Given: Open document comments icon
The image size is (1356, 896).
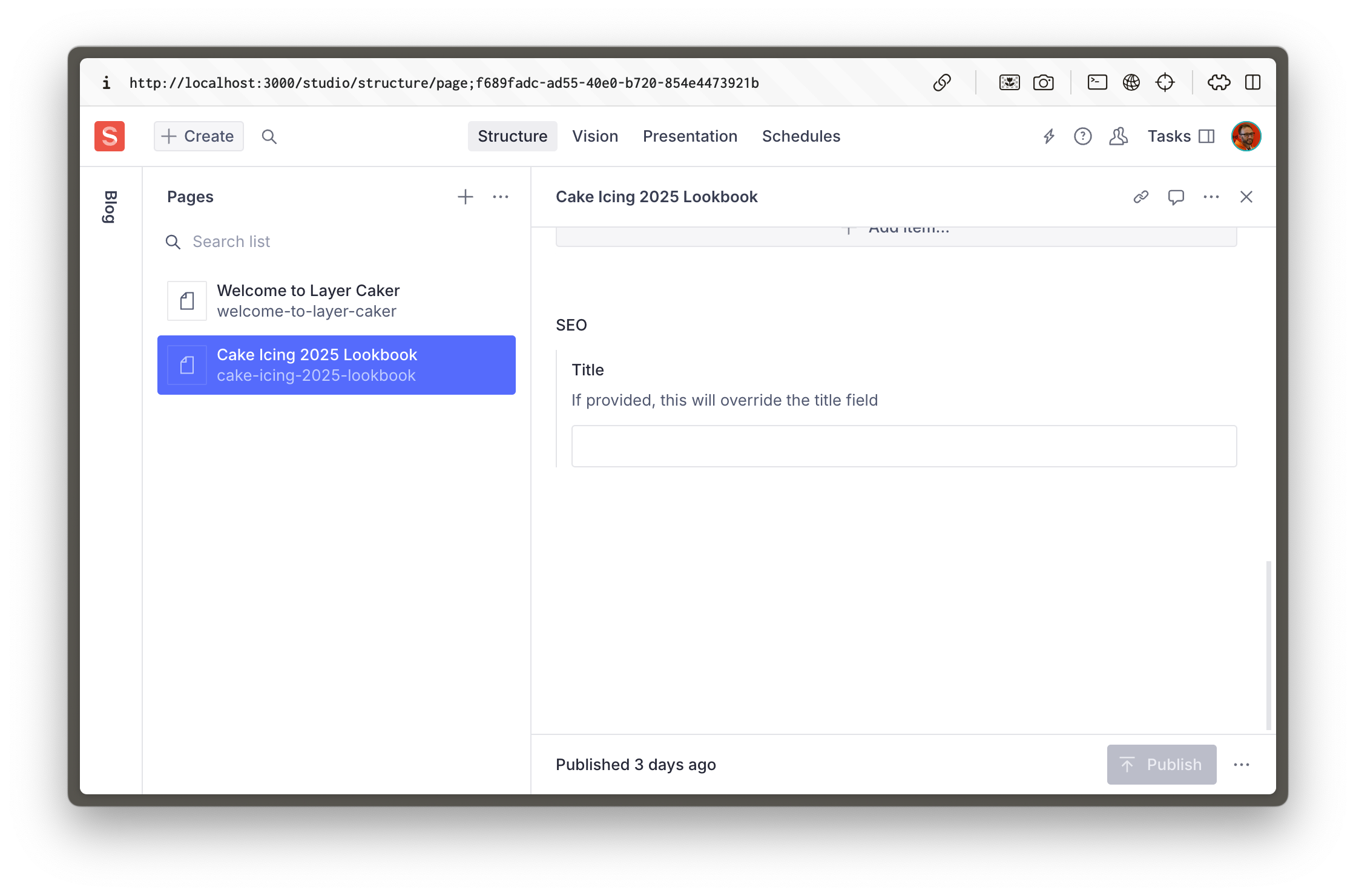Looking at the screenshot, I should coord(1176,197).
